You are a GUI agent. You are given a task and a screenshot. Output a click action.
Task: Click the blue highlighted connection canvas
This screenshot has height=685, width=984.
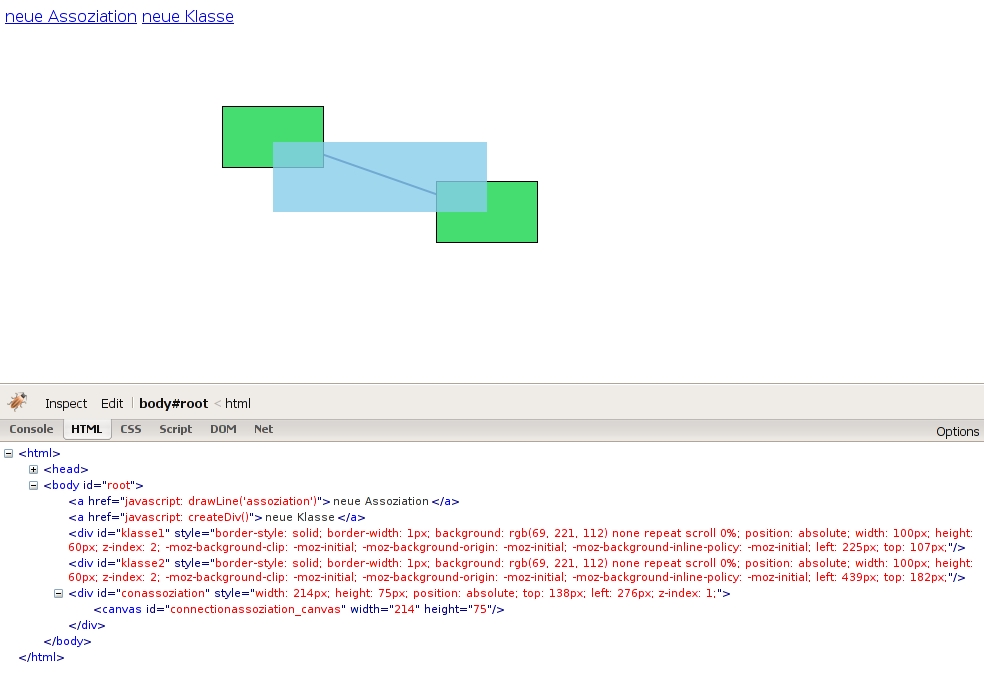click(380, 177)
